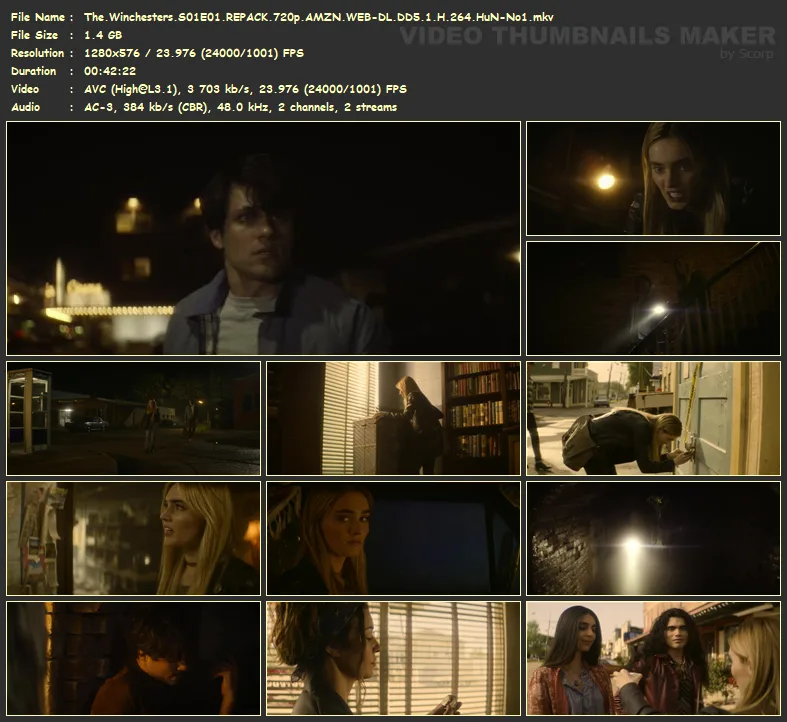
Task: Click the file size value 1.4 GB
Action: [103, 35]
